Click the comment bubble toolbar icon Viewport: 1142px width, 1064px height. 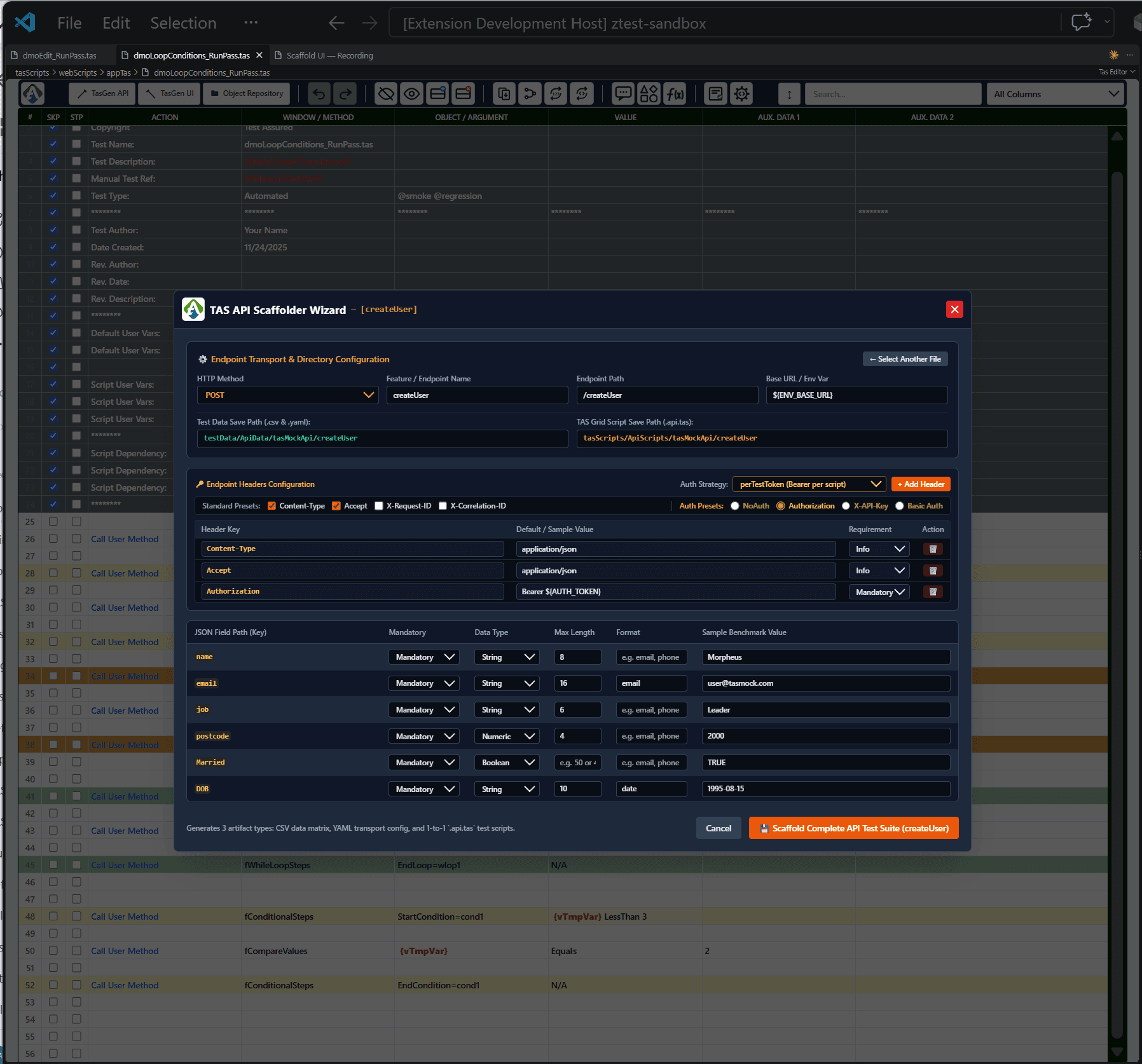pos(623,94)
